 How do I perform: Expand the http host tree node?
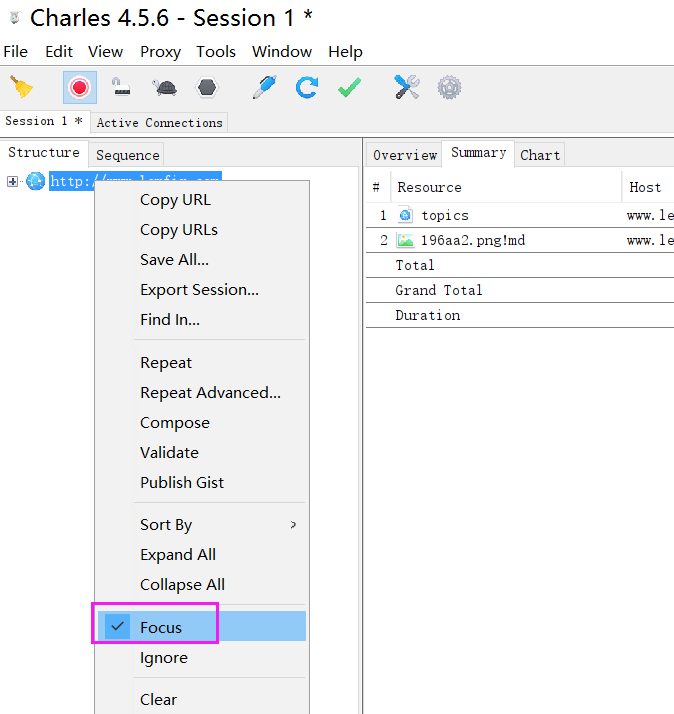tap(12, 182)
